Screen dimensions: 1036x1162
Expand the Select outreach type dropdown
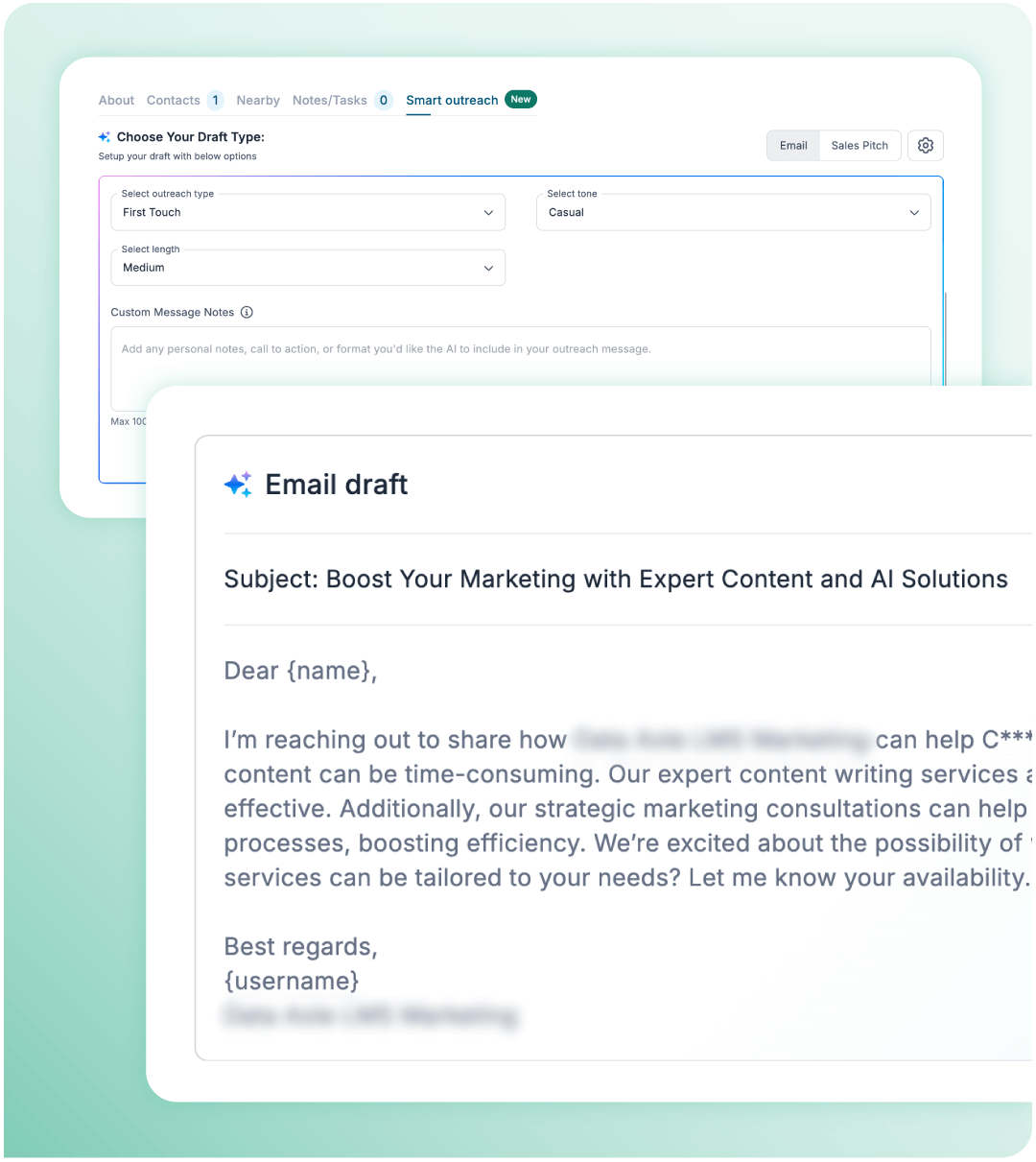pos(308,213)
